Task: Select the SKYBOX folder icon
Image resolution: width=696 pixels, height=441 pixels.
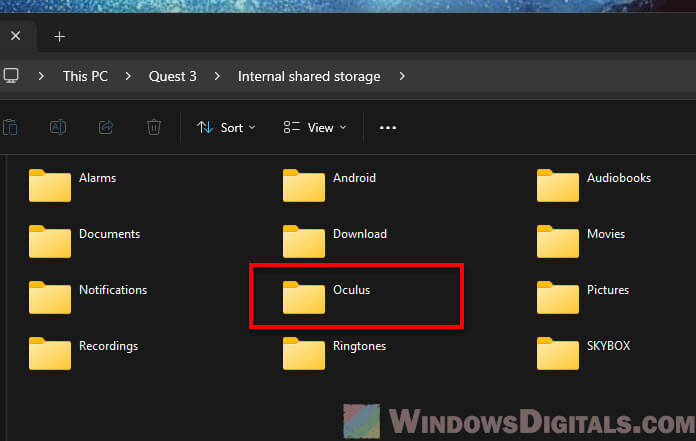Action: point(558,353)
